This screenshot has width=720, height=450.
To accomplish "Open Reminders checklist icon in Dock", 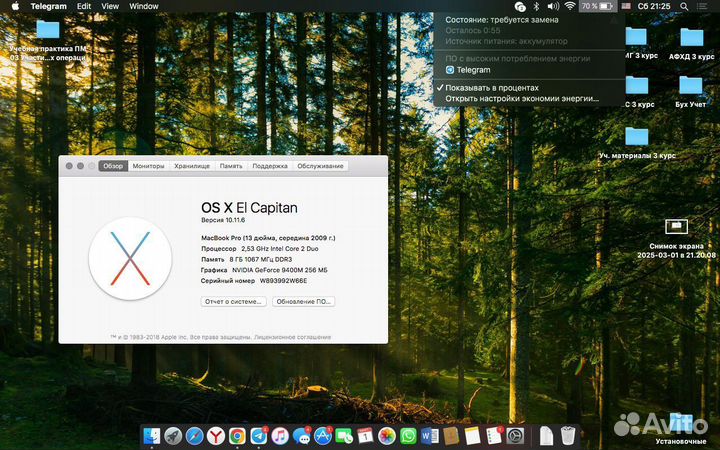I will (x=494, y=436).
